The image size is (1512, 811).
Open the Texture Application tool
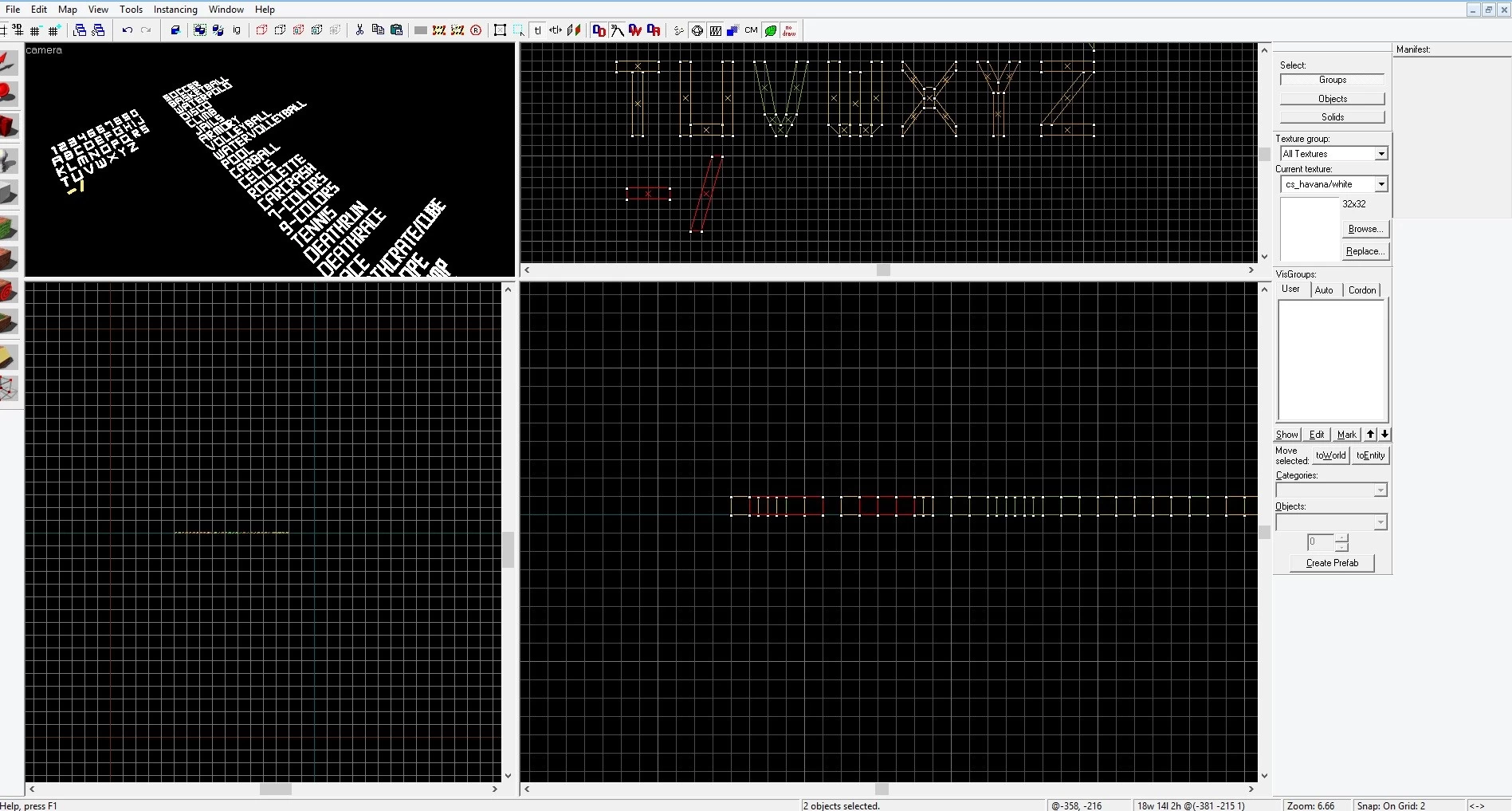(7, 226)
